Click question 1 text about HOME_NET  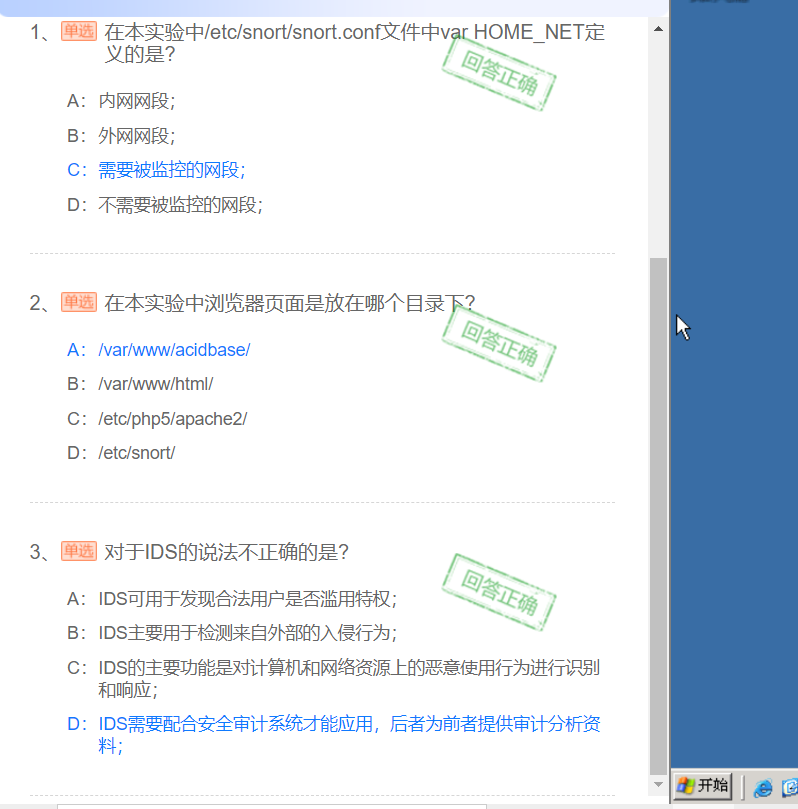[354, 43]
